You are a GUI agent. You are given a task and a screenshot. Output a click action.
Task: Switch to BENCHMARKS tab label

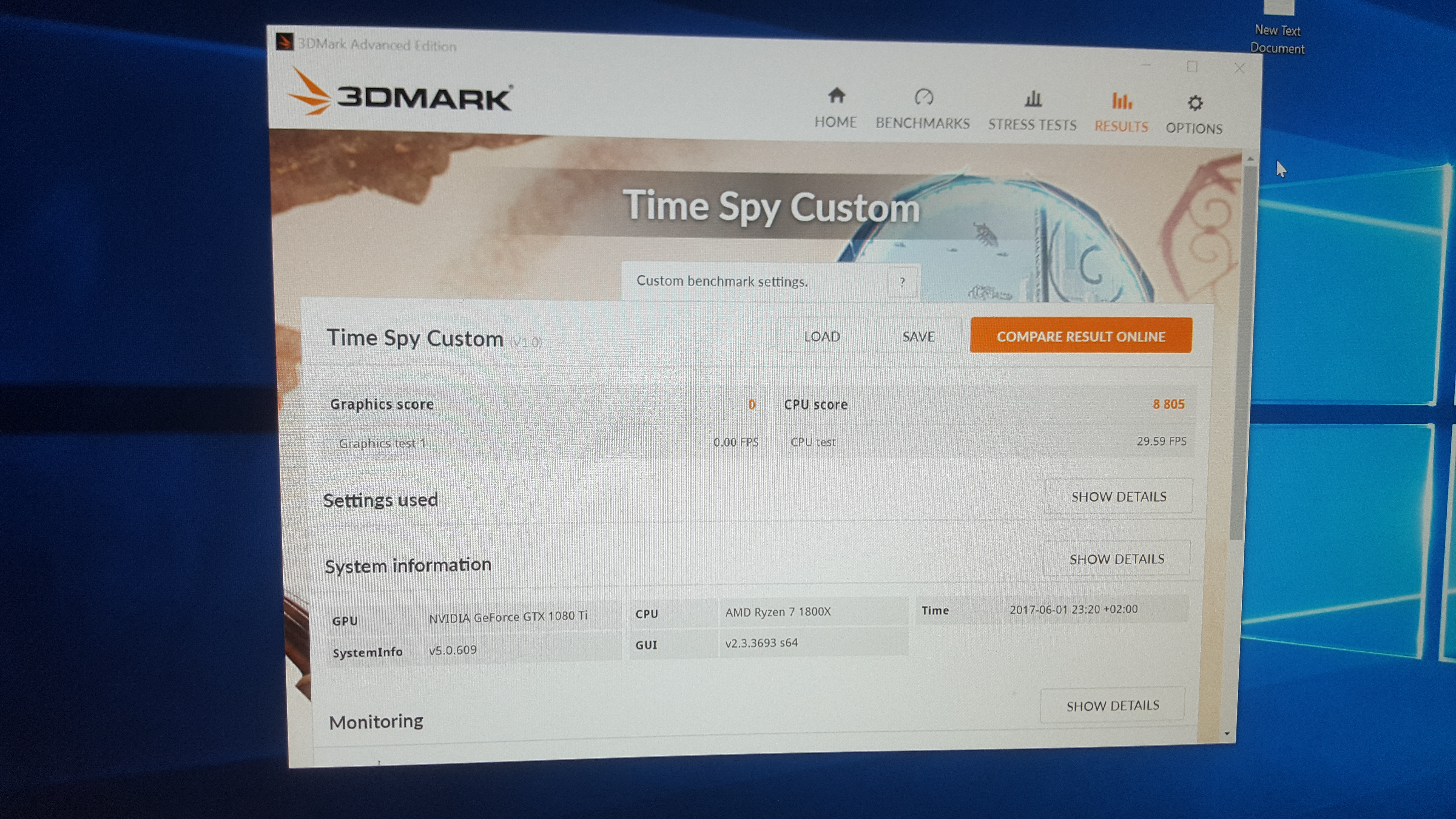922,123
